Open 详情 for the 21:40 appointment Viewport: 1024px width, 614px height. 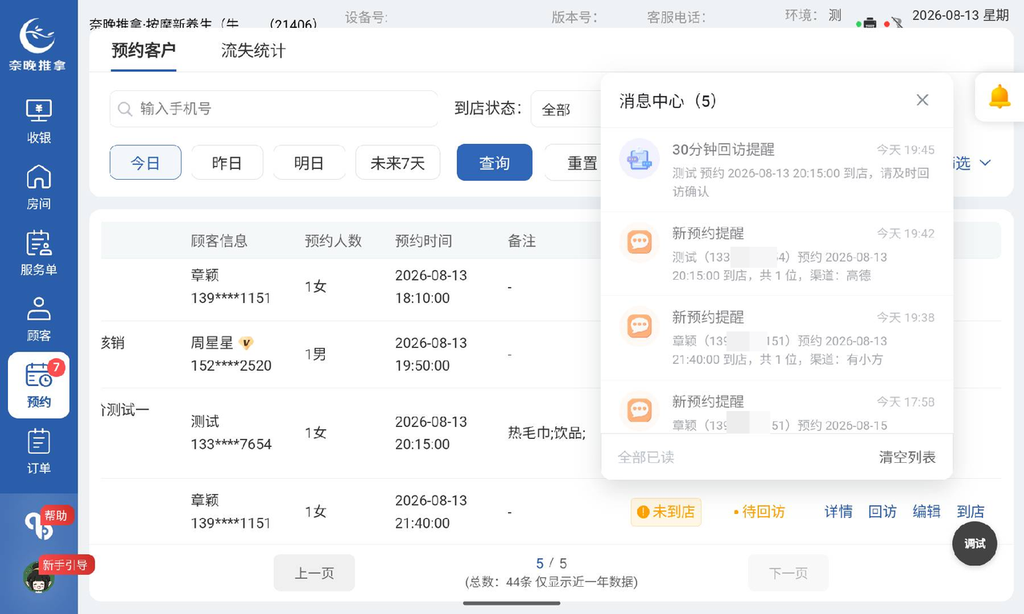click(839, 511)
